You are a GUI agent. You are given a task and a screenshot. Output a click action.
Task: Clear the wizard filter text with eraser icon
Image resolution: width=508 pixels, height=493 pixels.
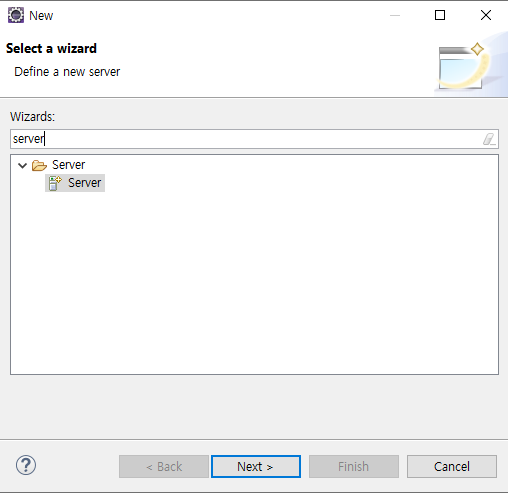click(x=489, y=139)
